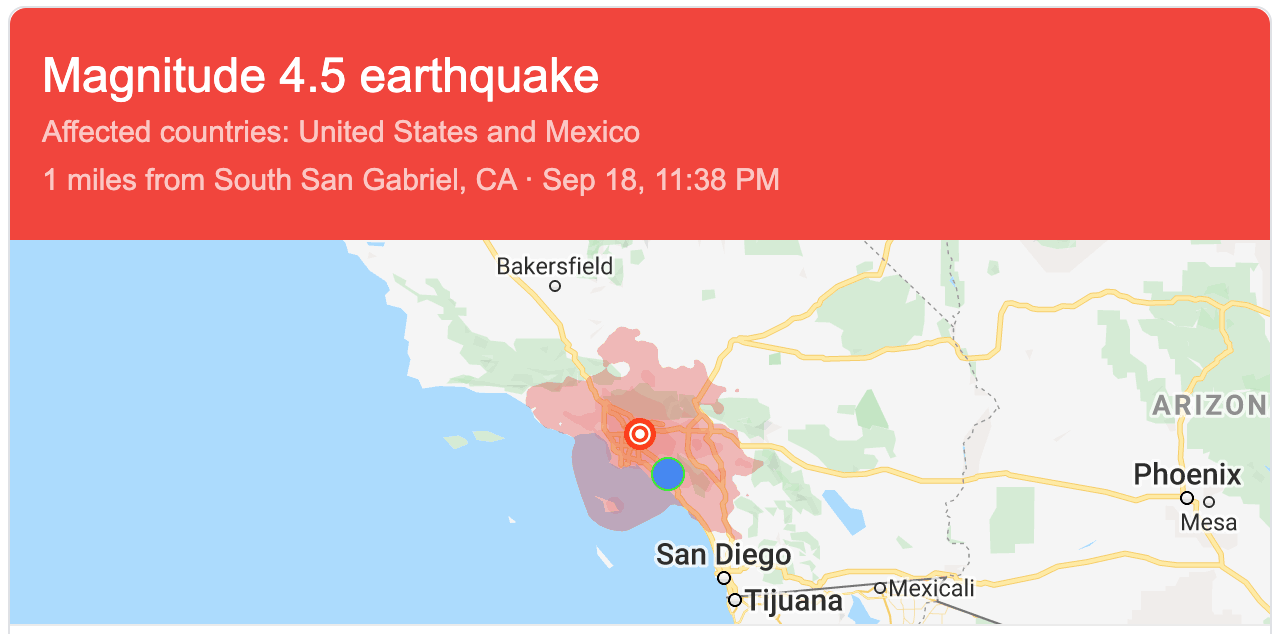Screen dimensions: 1280x634
Task: Click the Mexicali city marker circle
Action: [x=880, y=588]
